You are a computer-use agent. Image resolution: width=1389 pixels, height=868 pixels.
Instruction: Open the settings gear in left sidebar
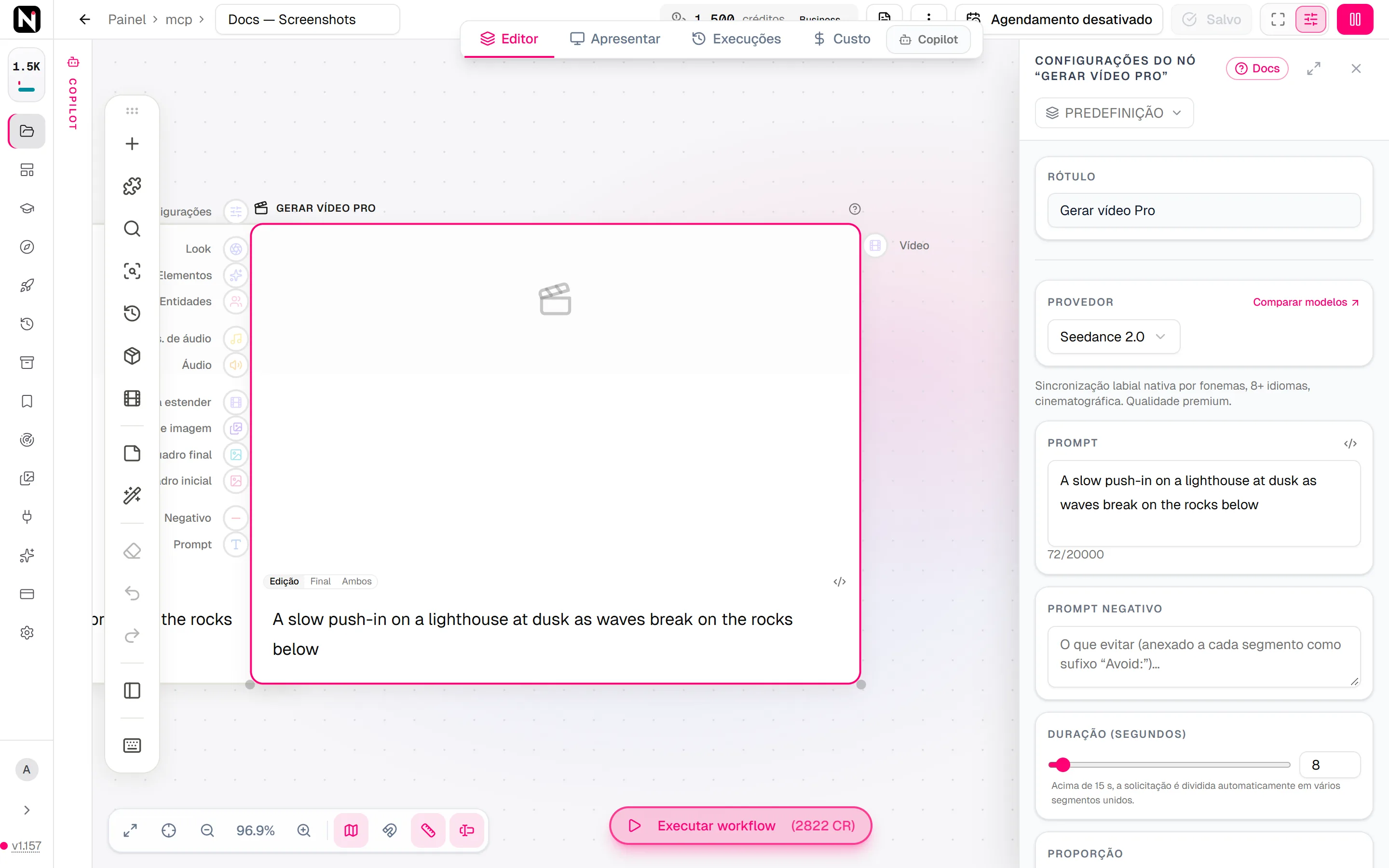pos(27,633)
